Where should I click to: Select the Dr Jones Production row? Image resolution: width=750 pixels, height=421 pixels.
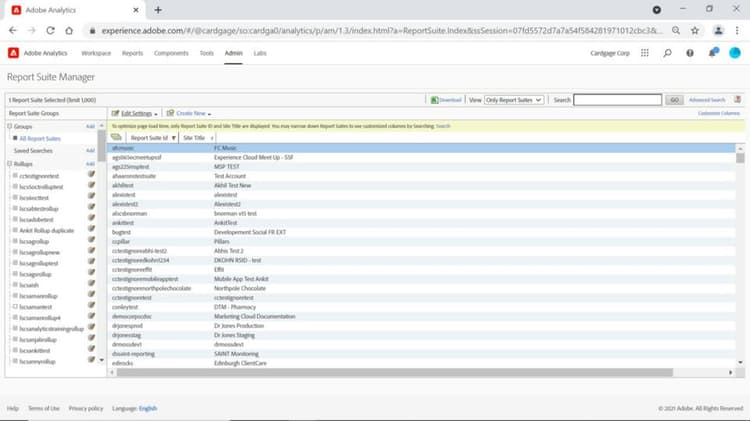pos(421,326)
